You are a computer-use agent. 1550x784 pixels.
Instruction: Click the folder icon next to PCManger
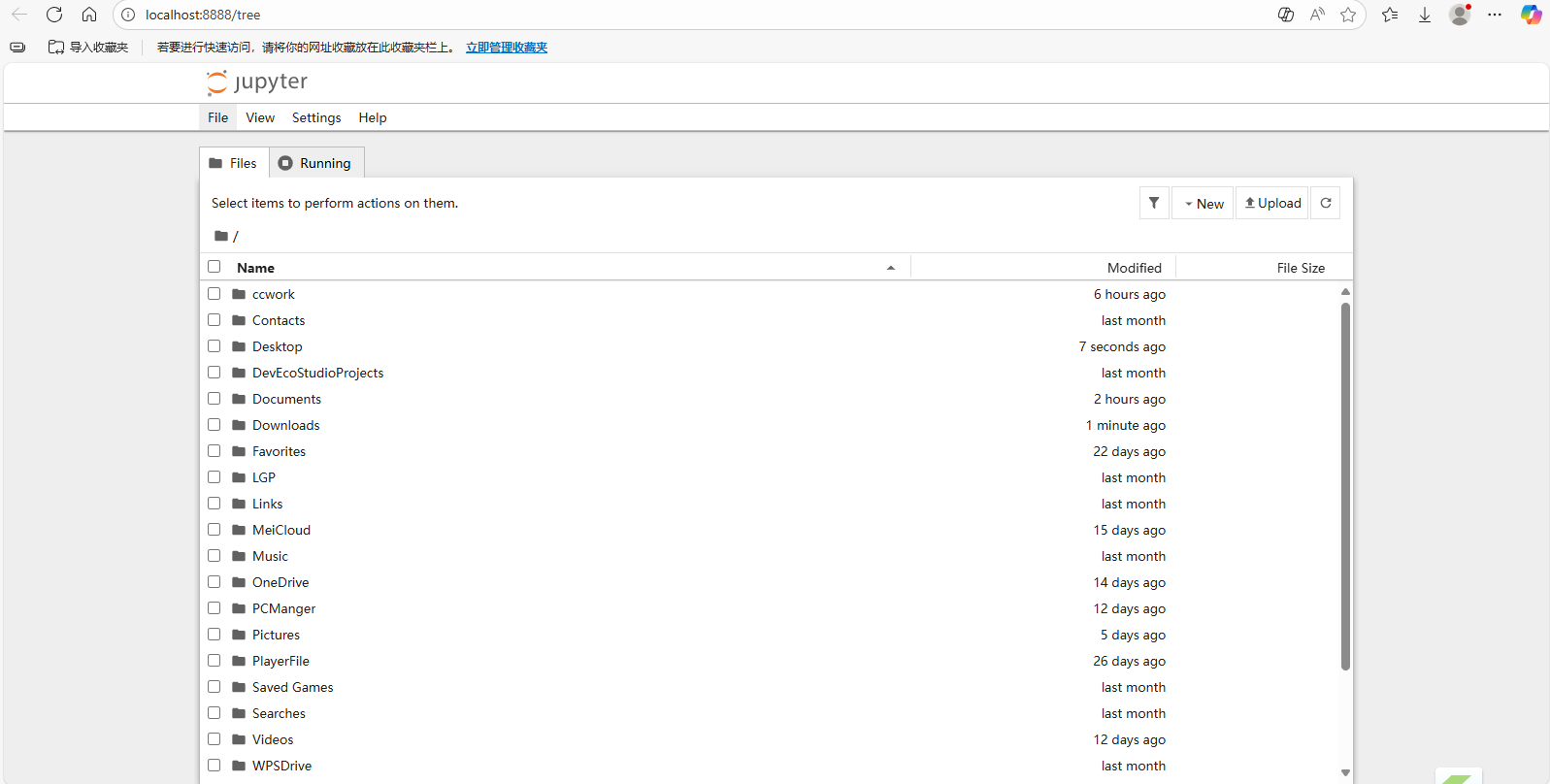pos(239,608)
